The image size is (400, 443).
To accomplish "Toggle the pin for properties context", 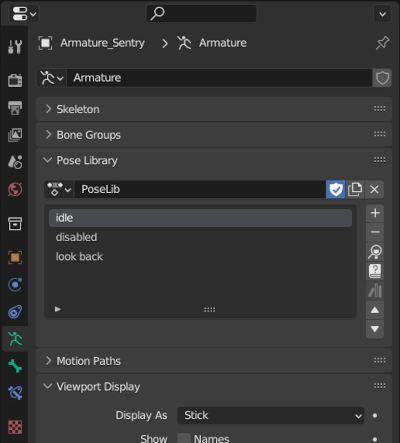I will pos(382,43).
